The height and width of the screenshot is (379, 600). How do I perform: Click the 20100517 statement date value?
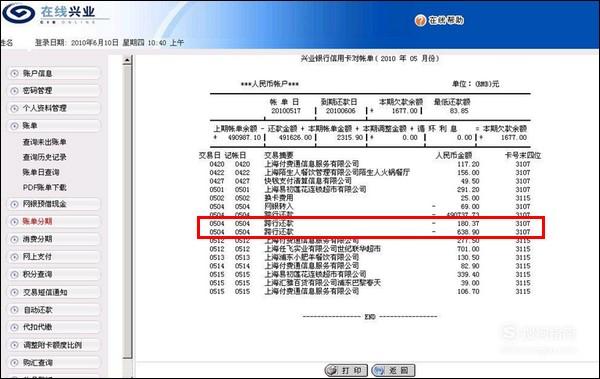coord(286,111)
